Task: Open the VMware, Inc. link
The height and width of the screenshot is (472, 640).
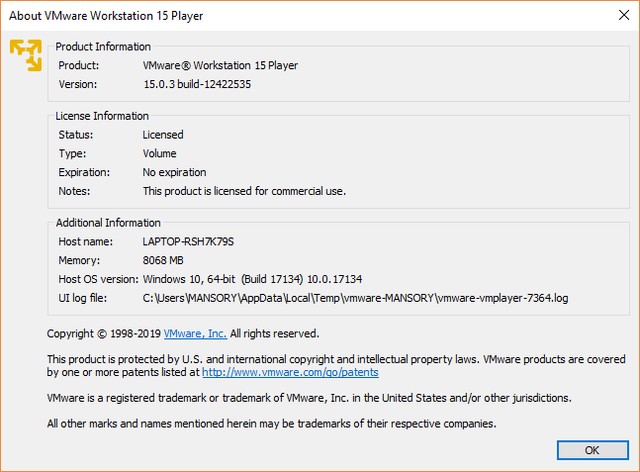Action: point(195,334)
